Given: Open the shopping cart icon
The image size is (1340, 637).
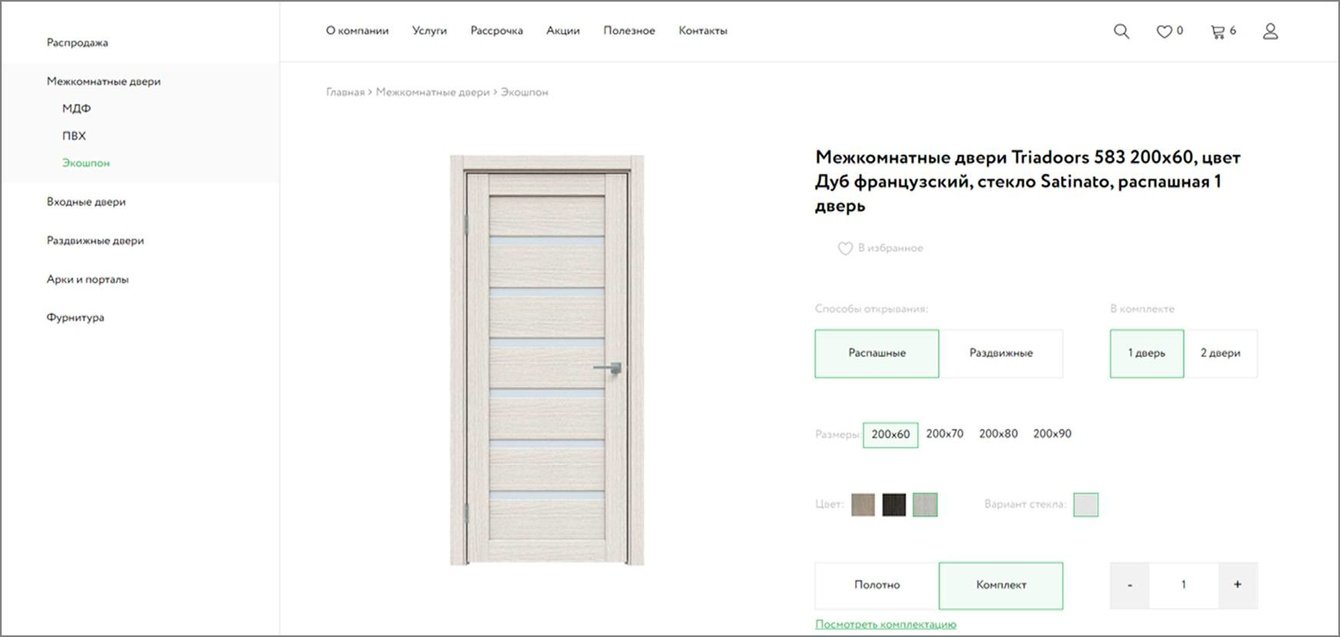Looking at the screenshot, I should (1217, 31).
